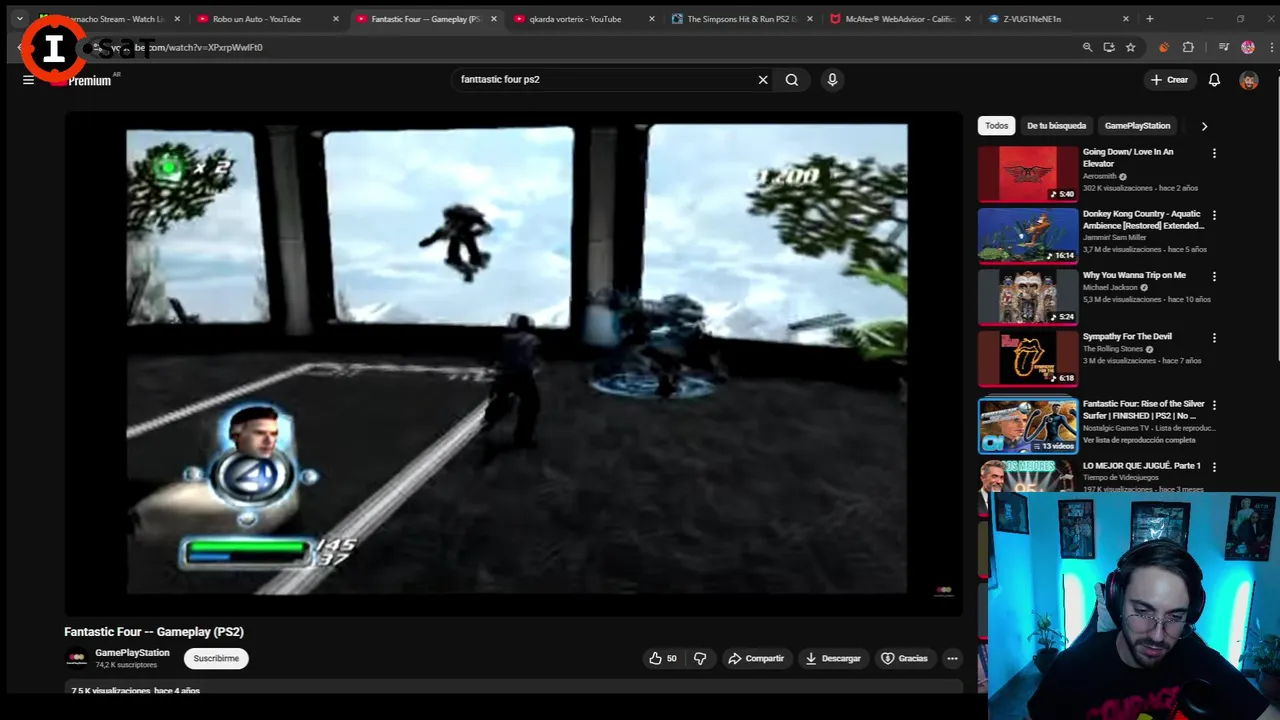Screen dimensions: 1280x720
Task: Click 'The Rolling Stones' channel name
Action: coord(1114,349)
